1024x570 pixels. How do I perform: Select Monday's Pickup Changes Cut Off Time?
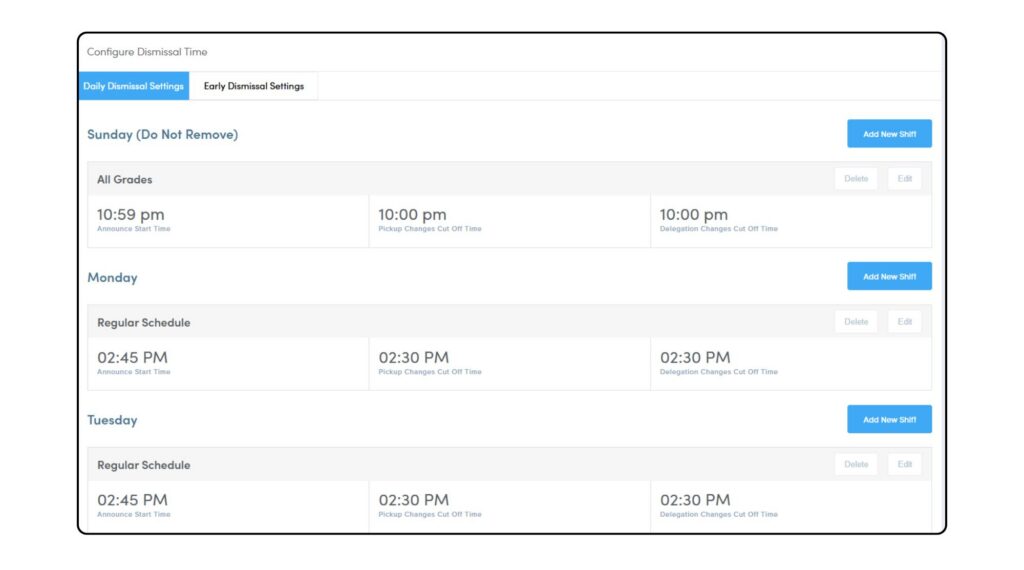tap(413, 358)
